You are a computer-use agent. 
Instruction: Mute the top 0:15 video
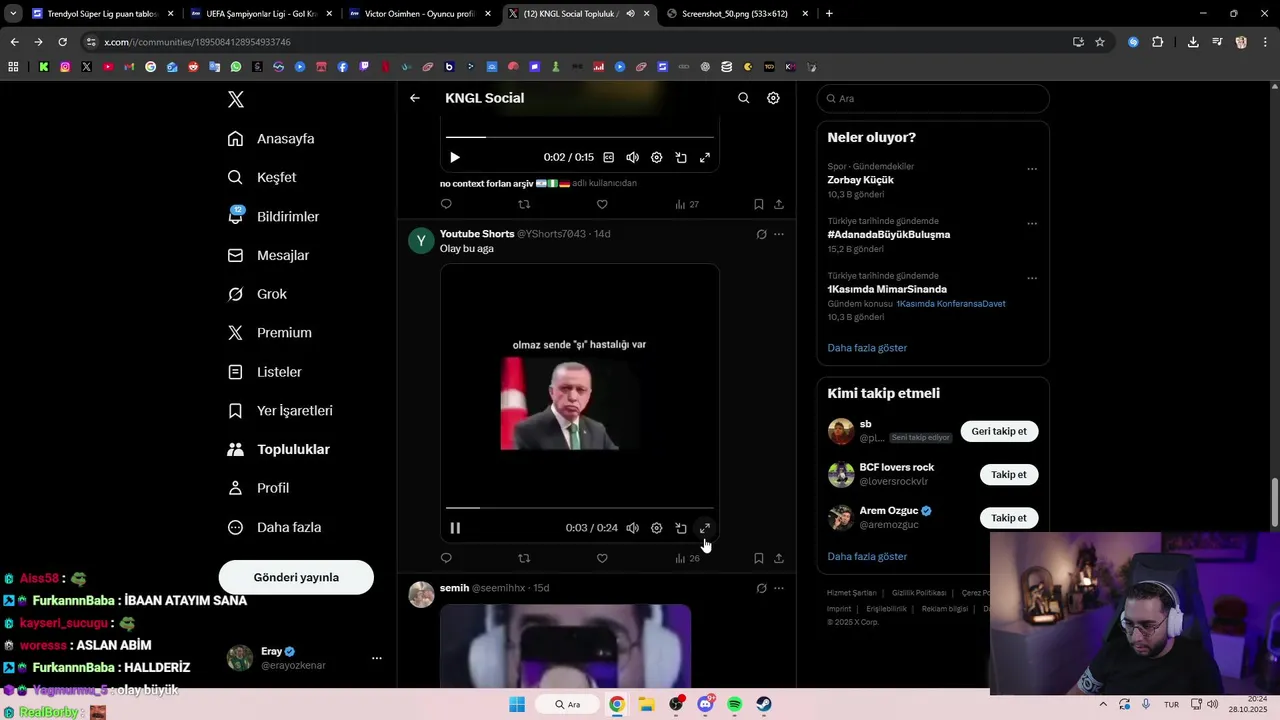(x=632, y=157)
